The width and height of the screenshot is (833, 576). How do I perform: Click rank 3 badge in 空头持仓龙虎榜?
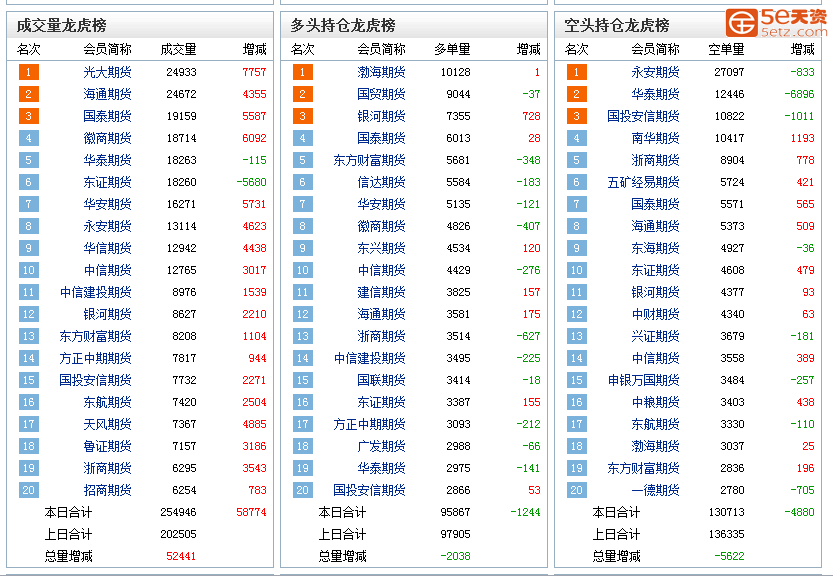click(x=577, y=116)
